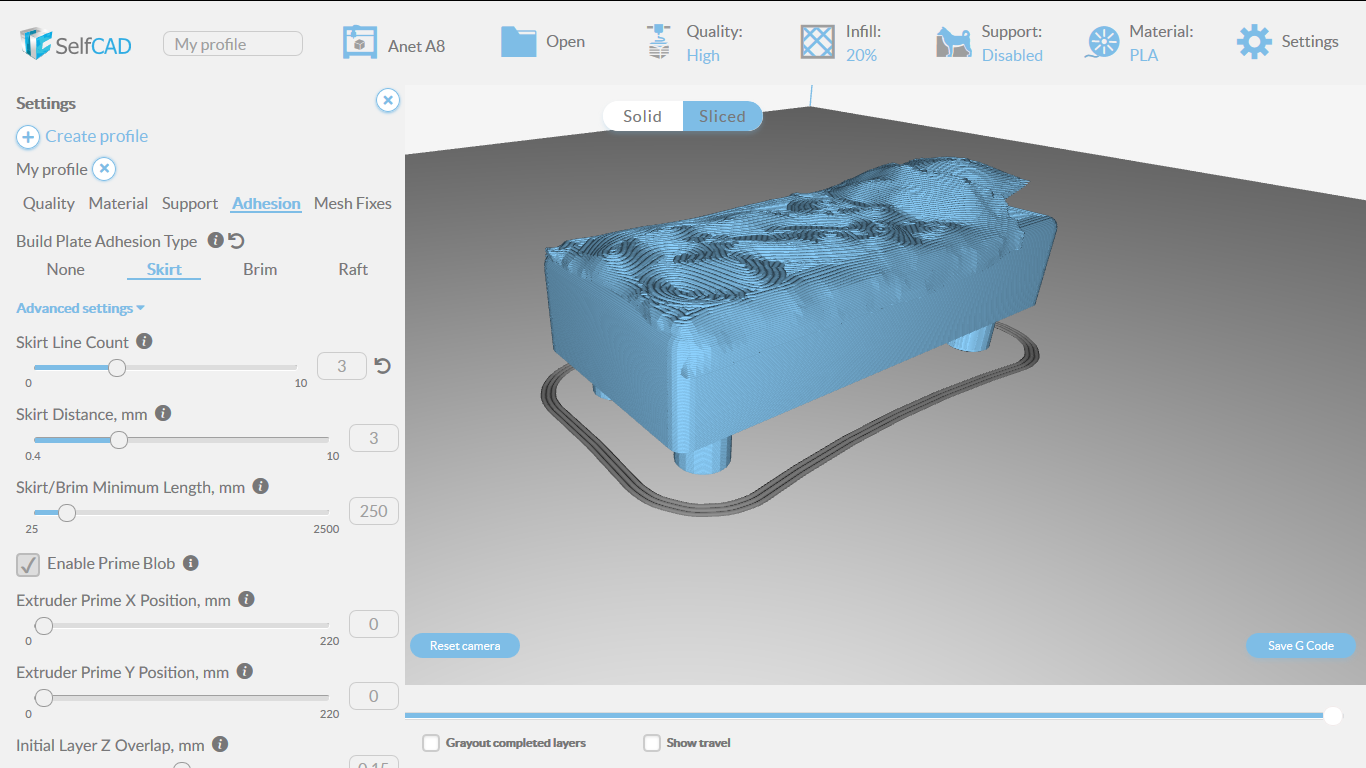Click the Infill pattern icon

click(817, 41)
